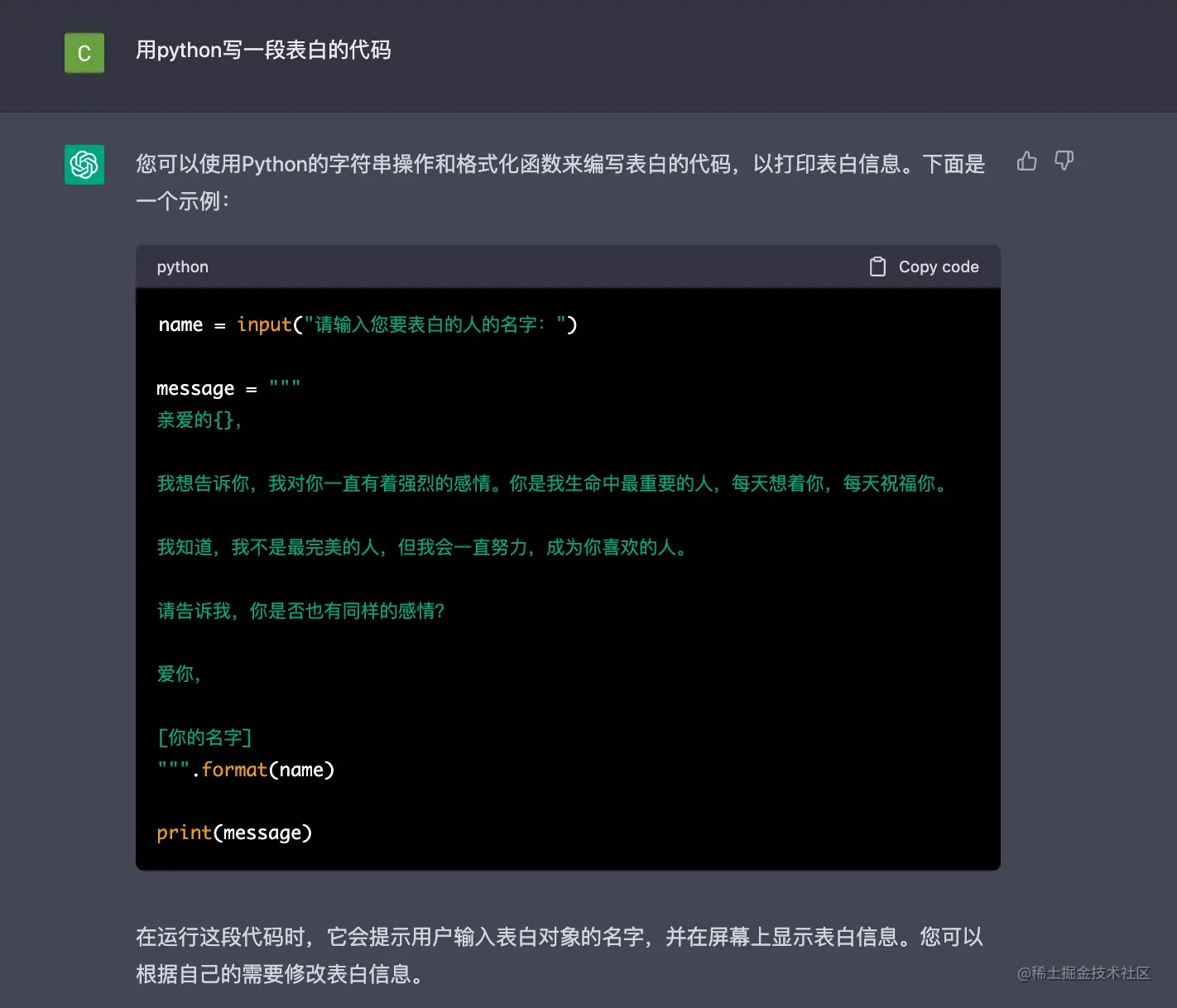Click the code line starting with name = input

coord(368,324)
